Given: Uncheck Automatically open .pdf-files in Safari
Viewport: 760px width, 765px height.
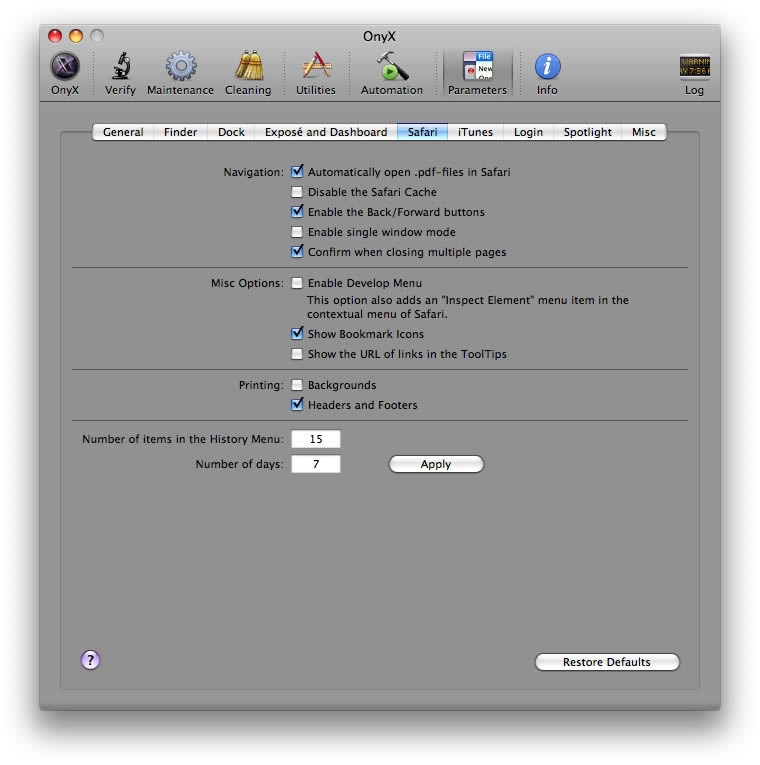Looking at the screenshot, I should (297, 172).
